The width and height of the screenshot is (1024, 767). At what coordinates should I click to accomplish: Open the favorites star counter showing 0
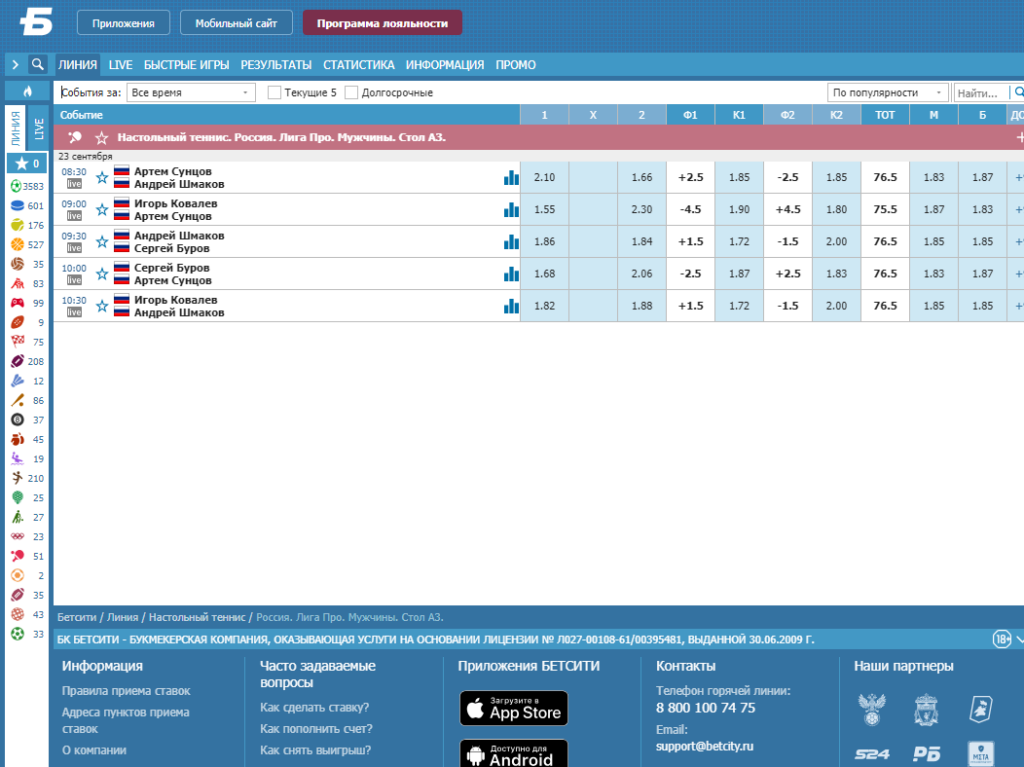(x=27, y=163)
